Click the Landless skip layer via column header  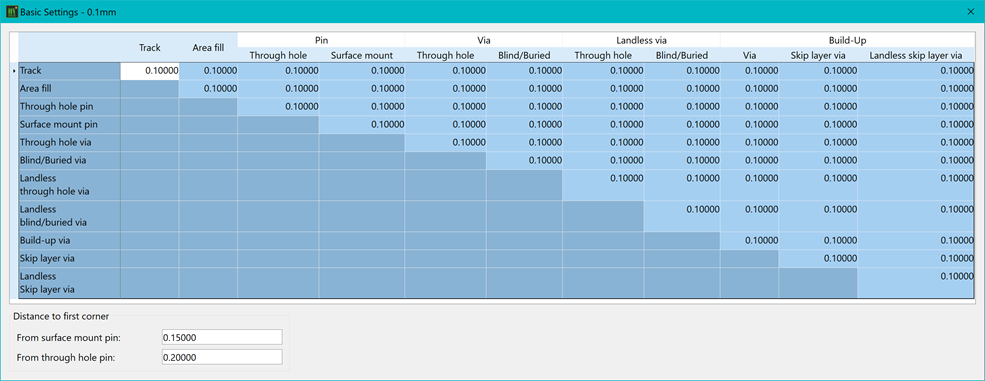[916, 55]
